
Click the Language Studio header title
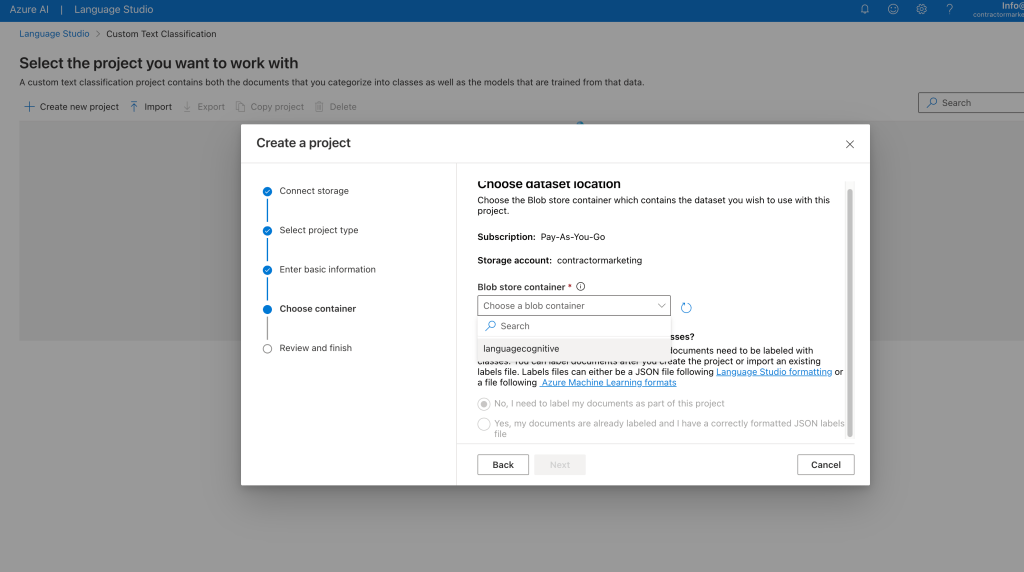point(114,9)
